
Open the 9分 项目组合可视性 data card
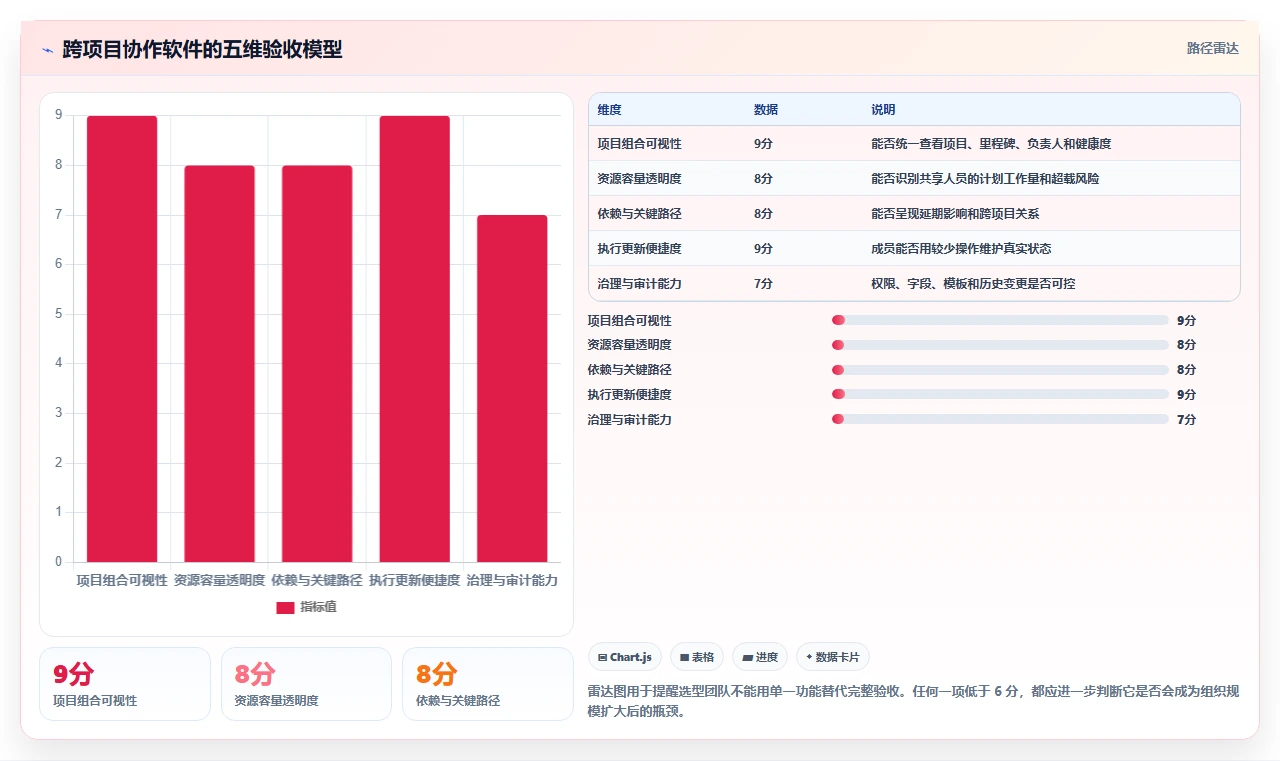click(125, 684)
